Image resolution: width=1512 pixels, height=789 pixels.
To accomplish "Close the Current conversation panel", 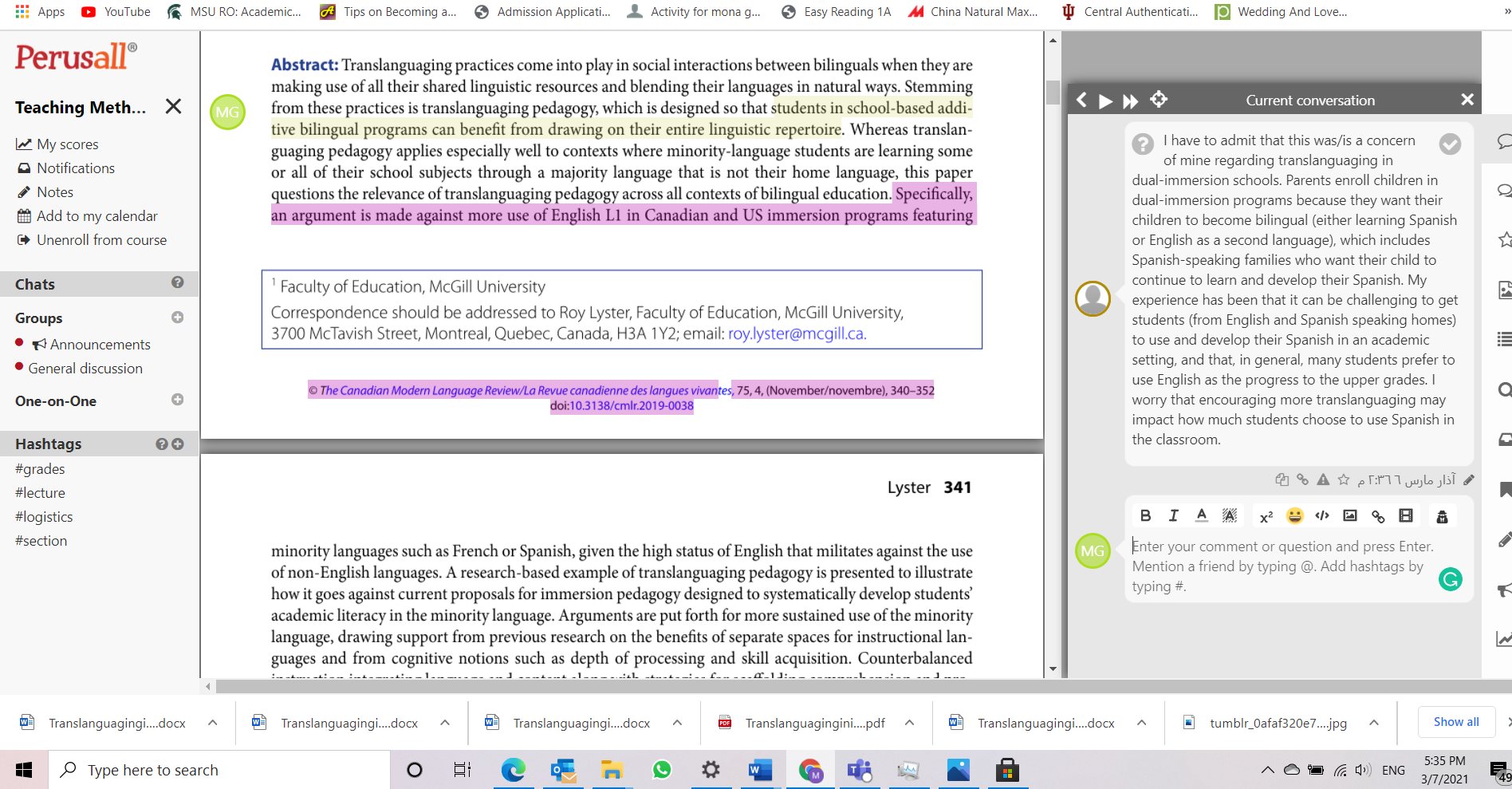I will click(x=1467, y=100).
